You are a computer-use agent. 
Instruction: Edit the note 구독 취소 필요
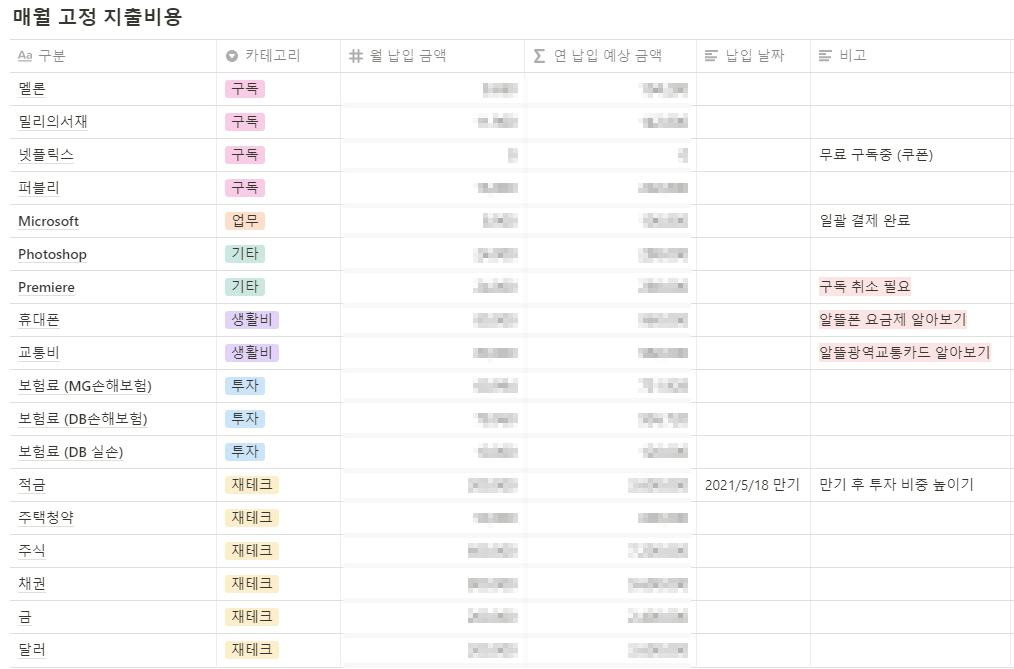865,286
